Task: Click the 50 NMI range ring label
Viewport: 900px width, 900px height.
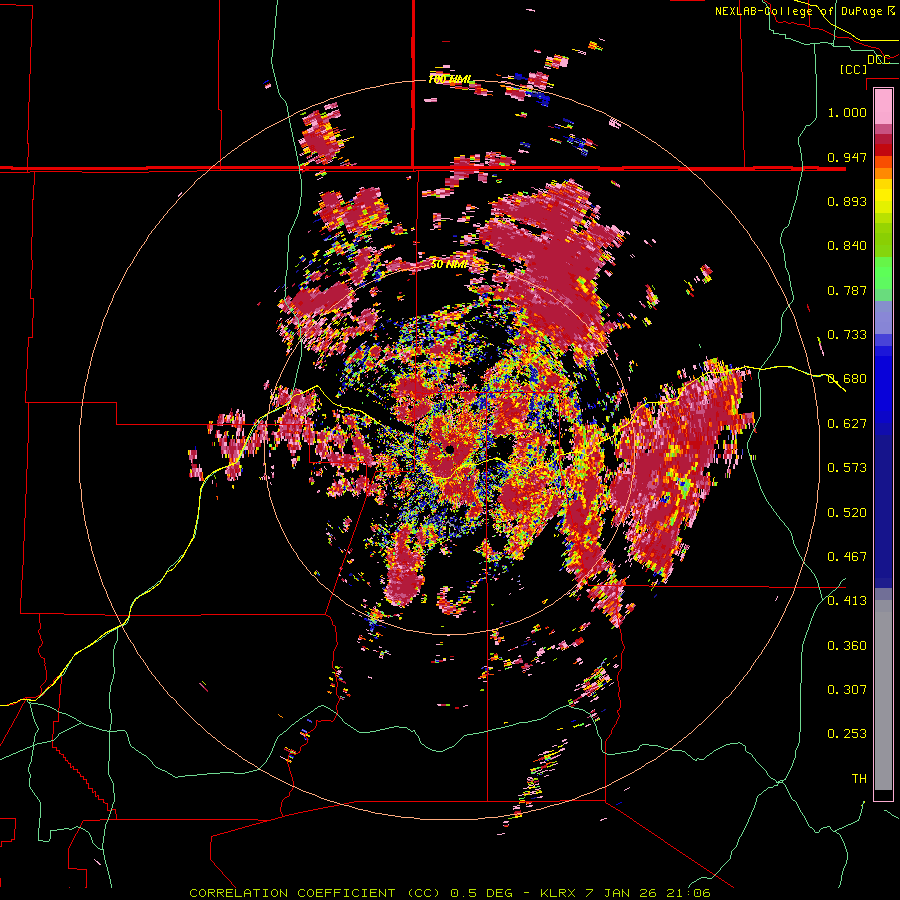Action: (449, 265)
